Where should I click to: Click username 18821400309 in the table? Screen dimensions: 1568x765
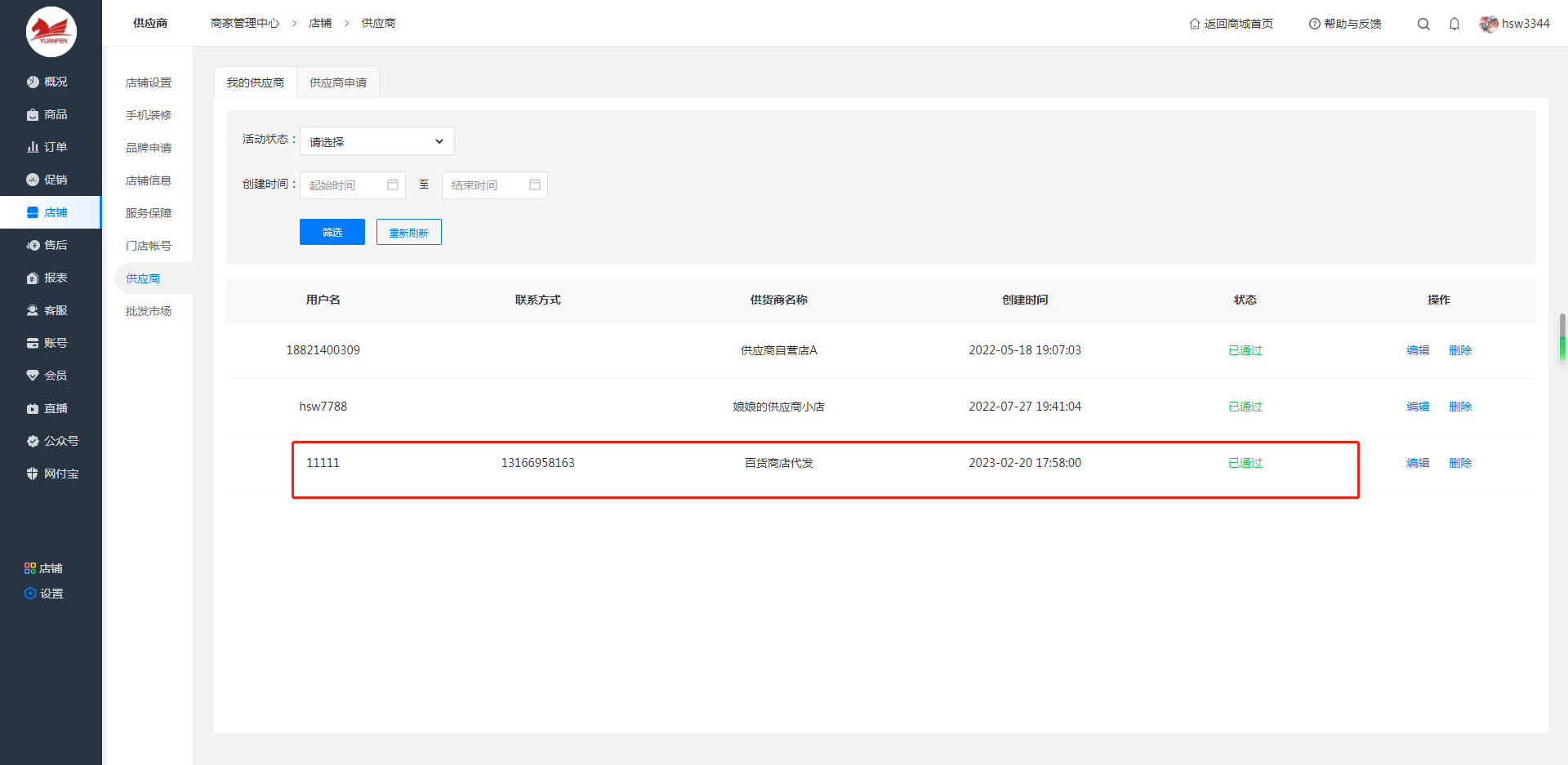[x=323, y=350]
